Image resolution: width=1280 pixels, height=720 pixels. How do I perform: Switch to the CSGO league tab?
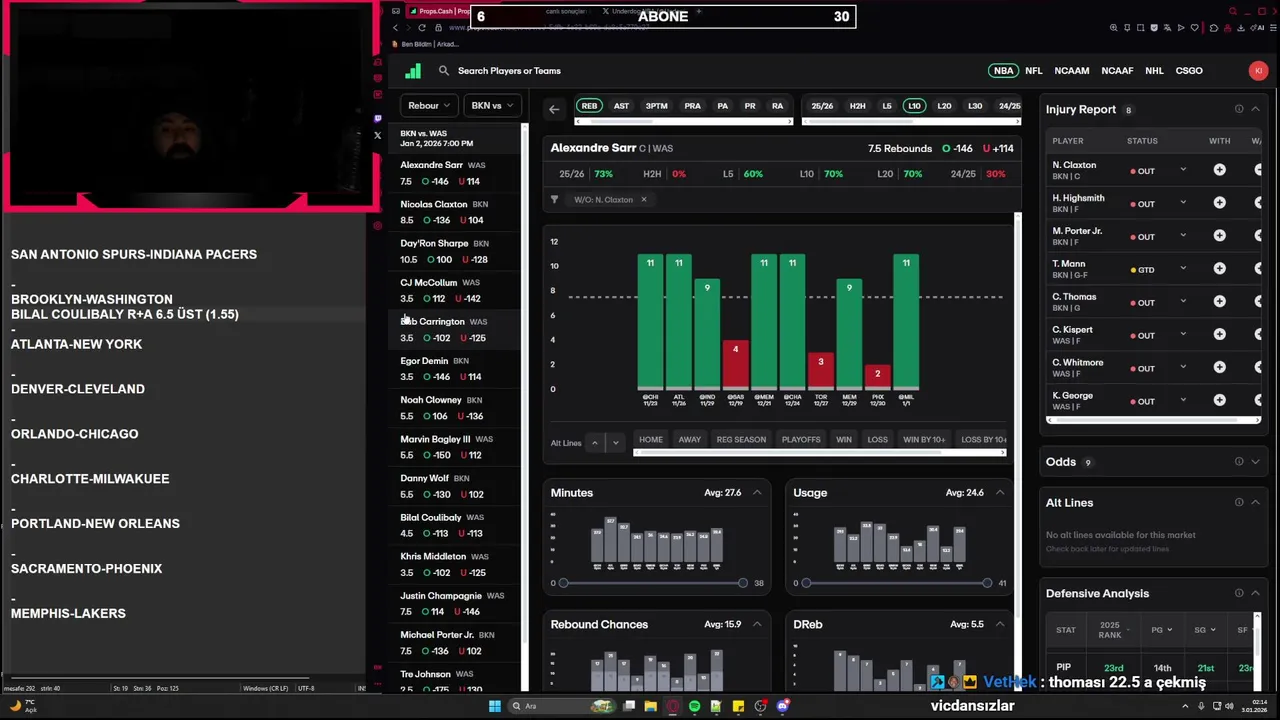[1189, 71]
